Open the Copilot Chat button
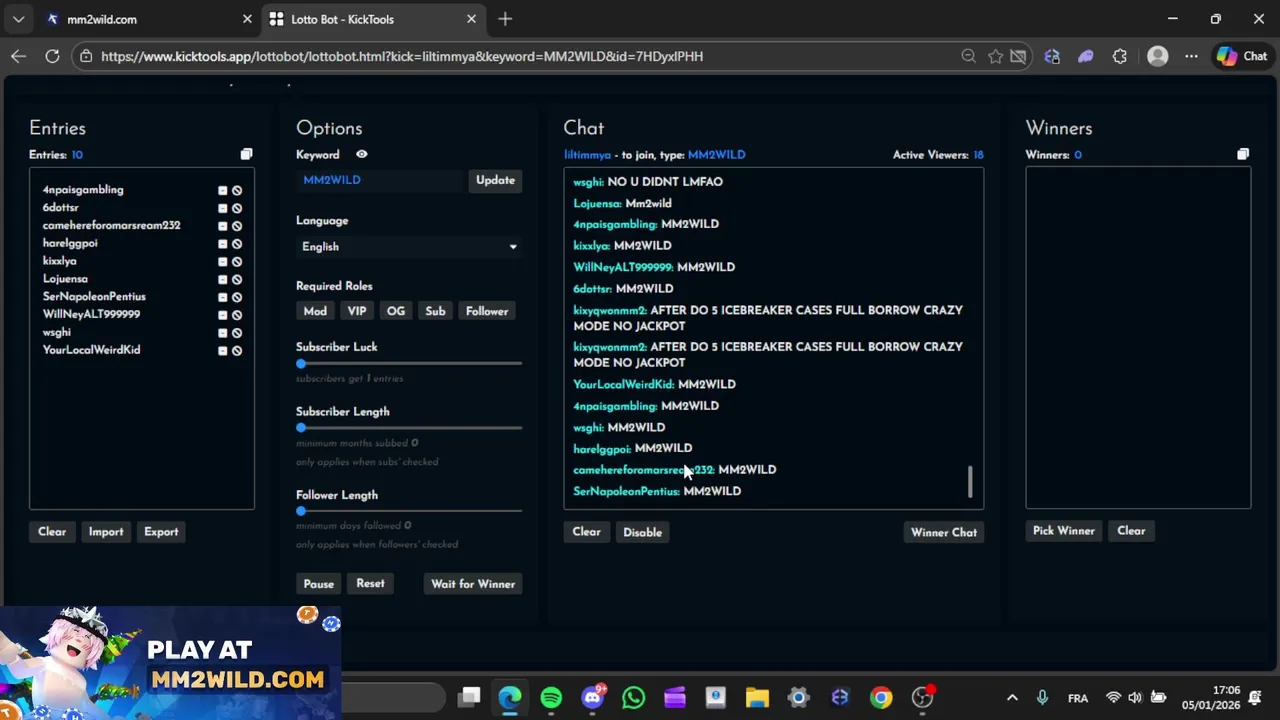Screen dimensions: 1280x720 coord(1242,56)
